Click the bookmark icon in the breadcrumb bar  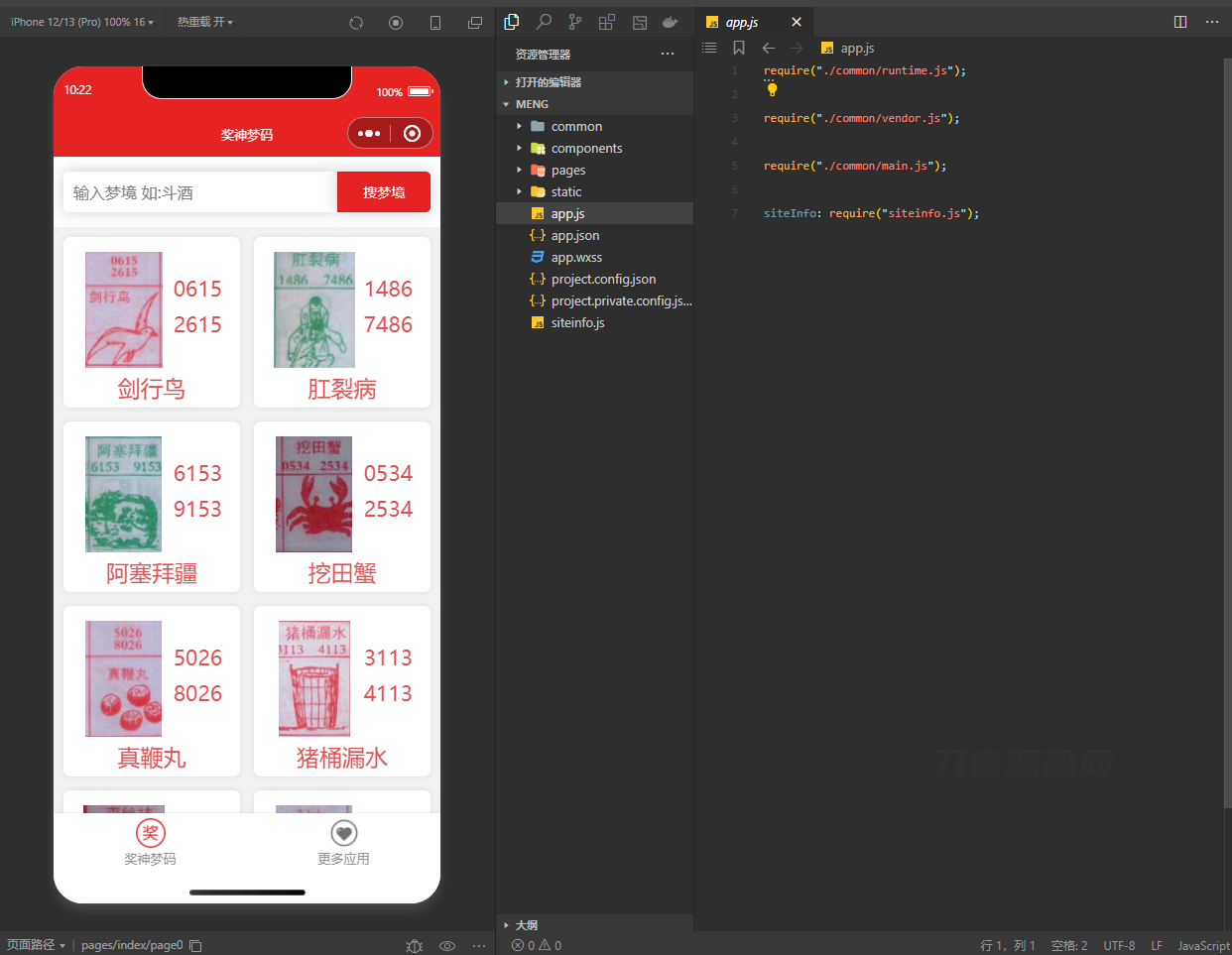point(739,48)
